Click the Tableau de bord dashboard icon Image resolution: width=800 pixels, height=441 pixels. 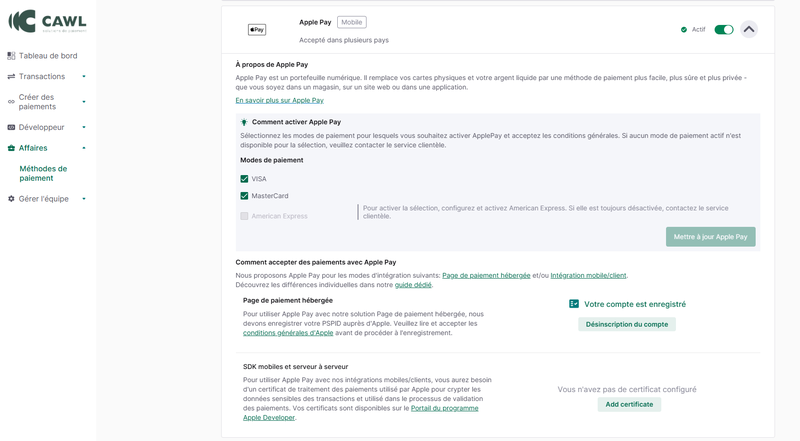pyautogui.click(x=11, y=56)
